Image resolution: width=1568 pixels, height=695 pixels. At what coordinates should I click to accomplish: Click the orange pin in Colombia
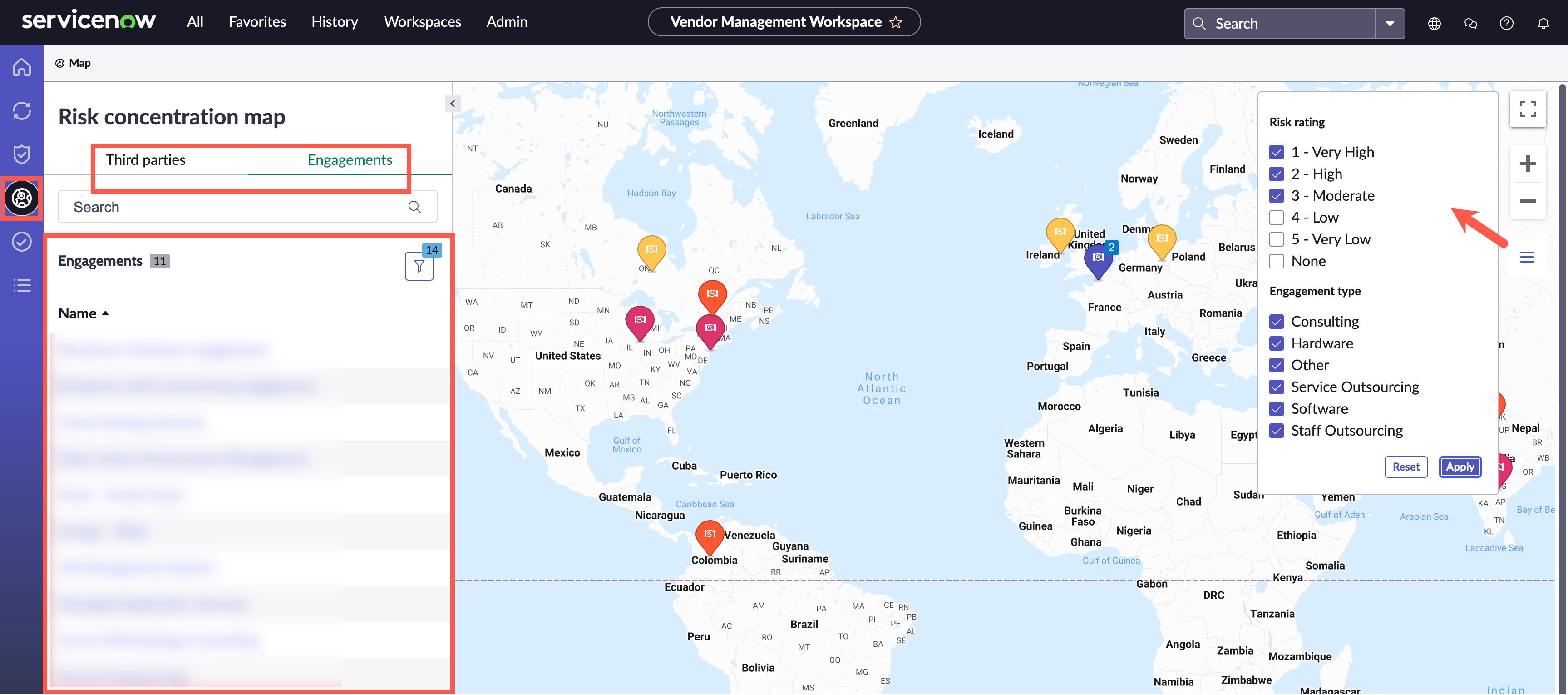coord(709,537)
